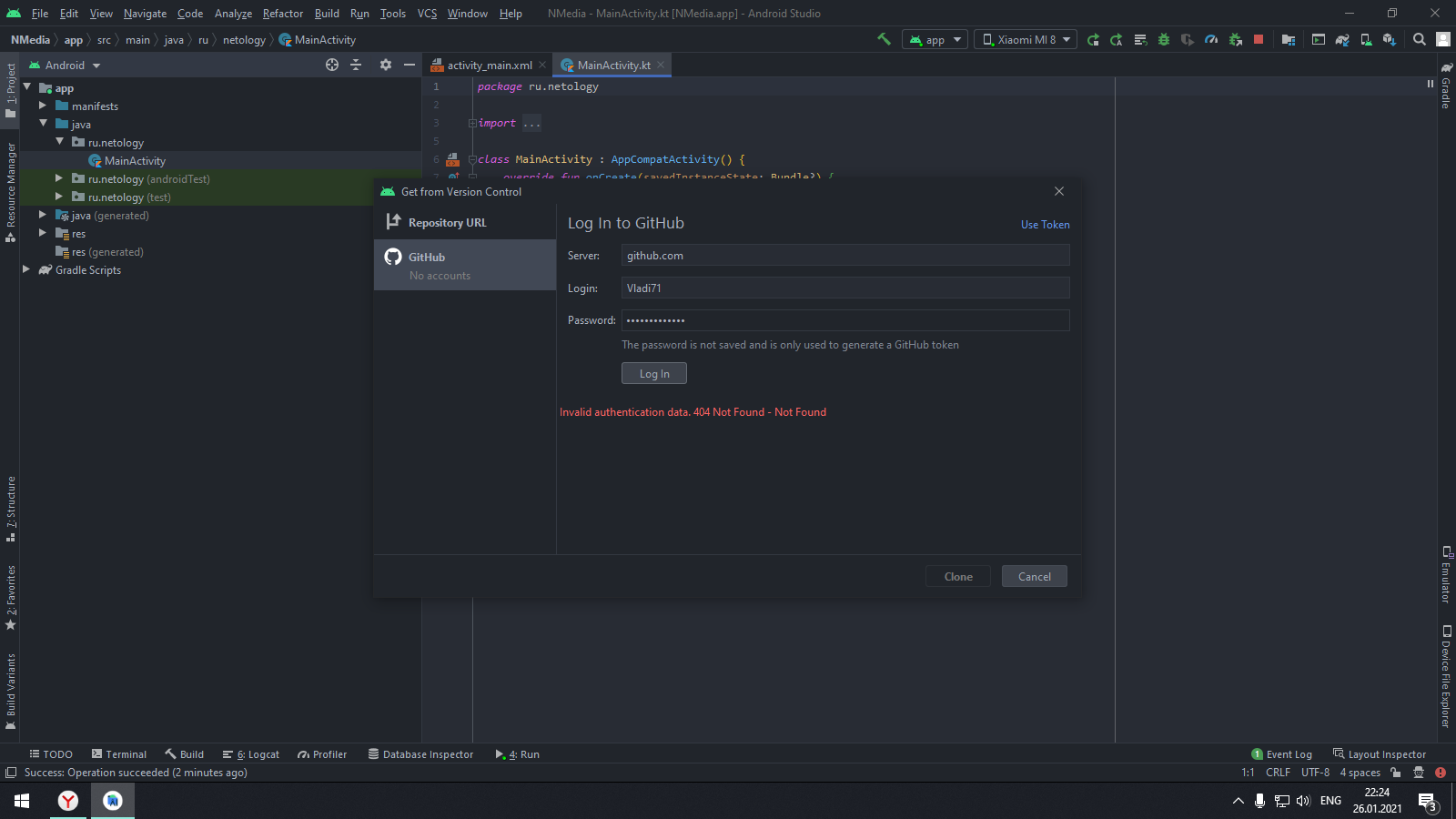Open the Build Variants side tab
This screenshot has width=1456, height=819.
pyautogui.click(x=10, y=692)
